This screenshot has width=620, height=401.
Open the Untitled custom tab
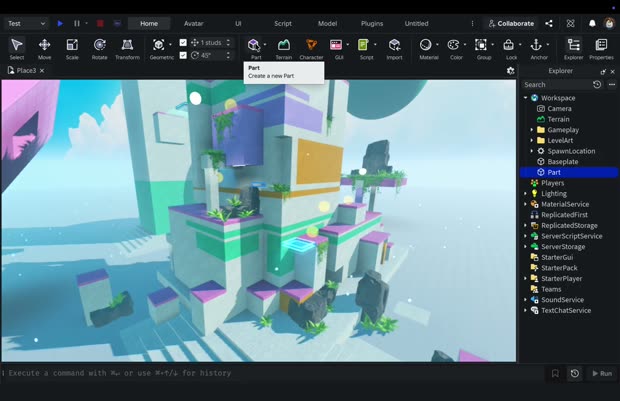click(416, 23)
